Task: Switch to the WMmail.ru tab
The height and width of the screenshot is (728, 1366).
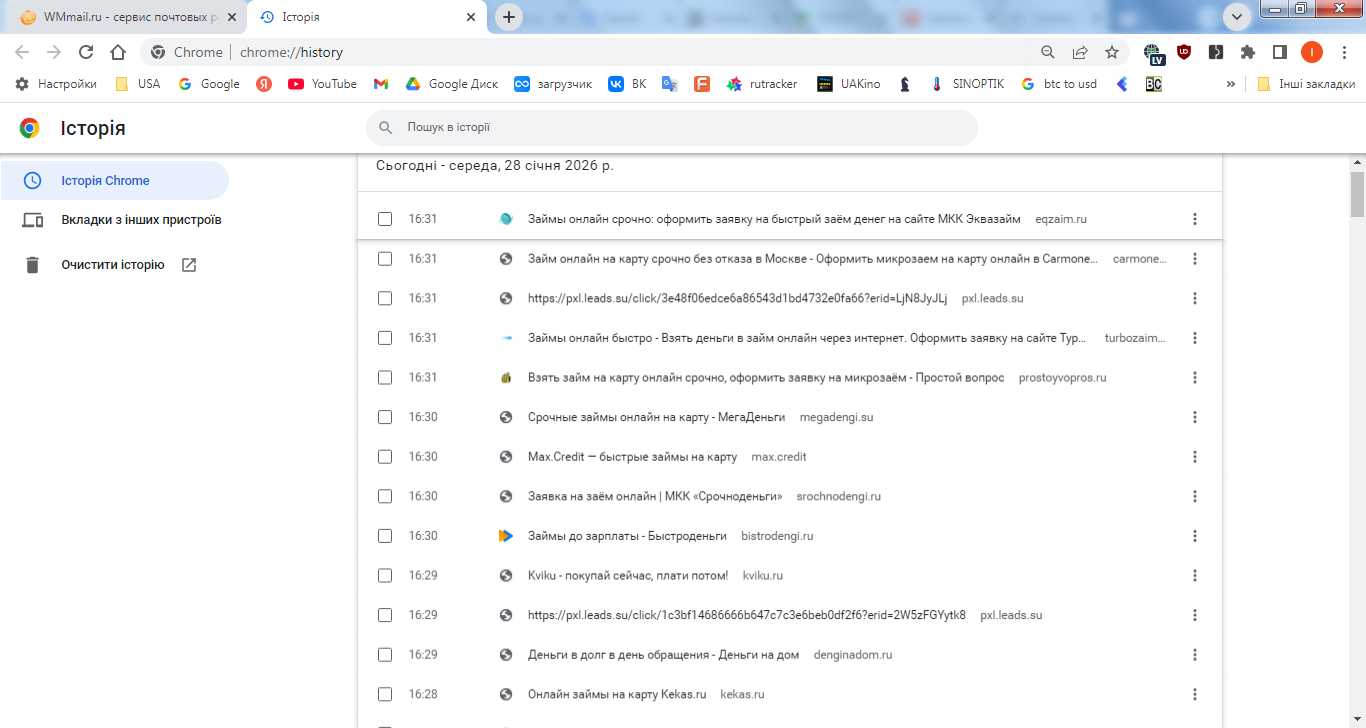Action: 126,18
